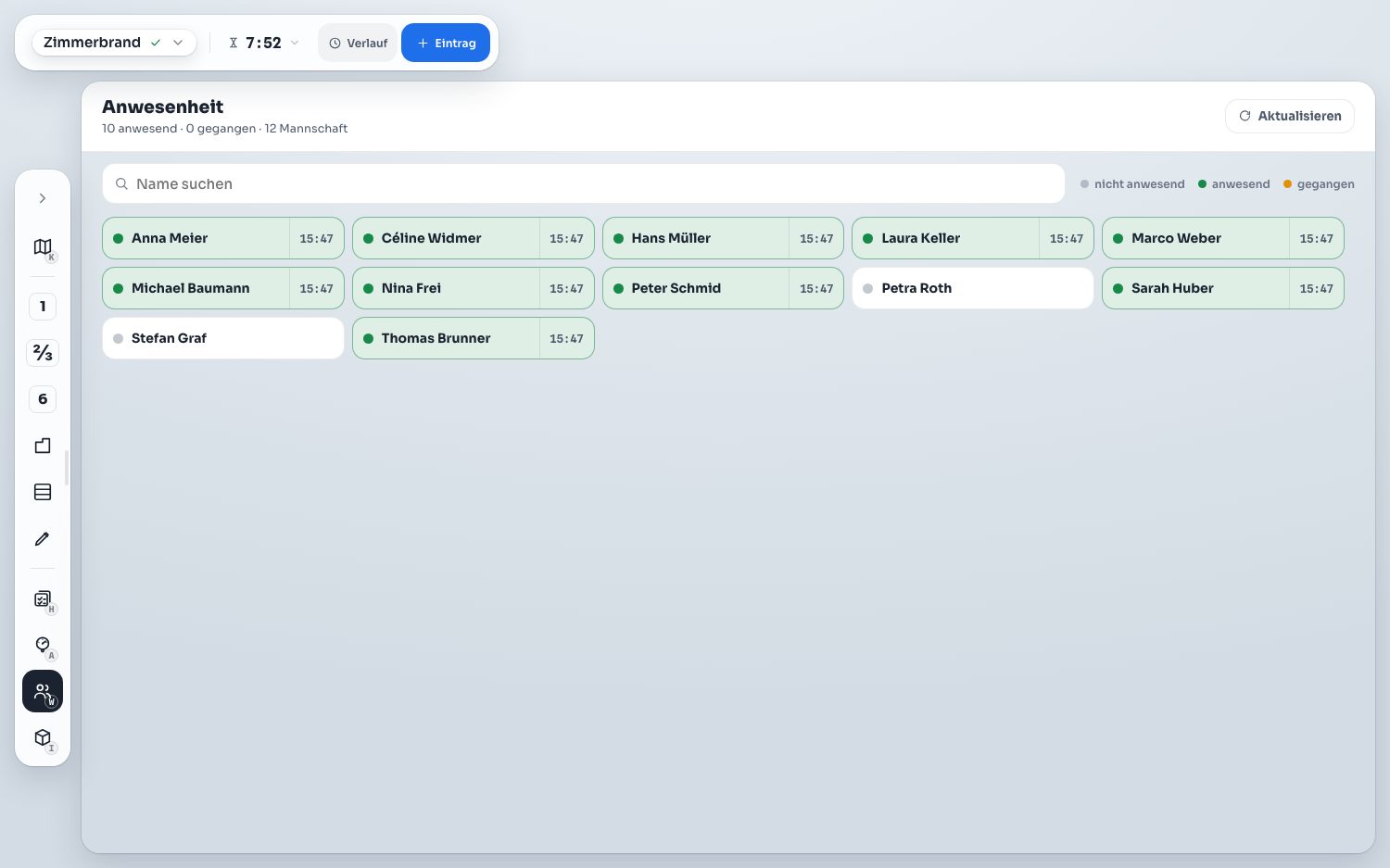Select the pencil drawing tool in sidebar
The height and width of the screenshot is (868, 1390).
(x=43, y=538)
